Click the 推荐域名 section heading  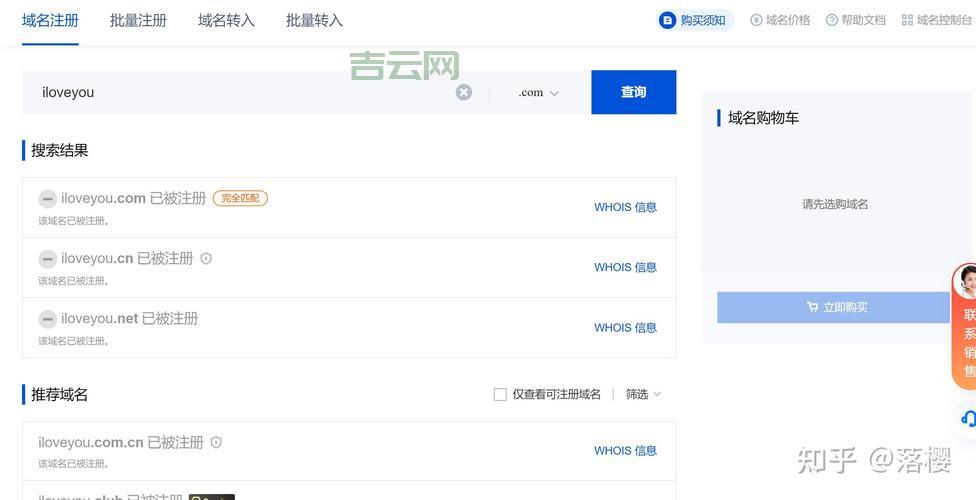point(60,394)
